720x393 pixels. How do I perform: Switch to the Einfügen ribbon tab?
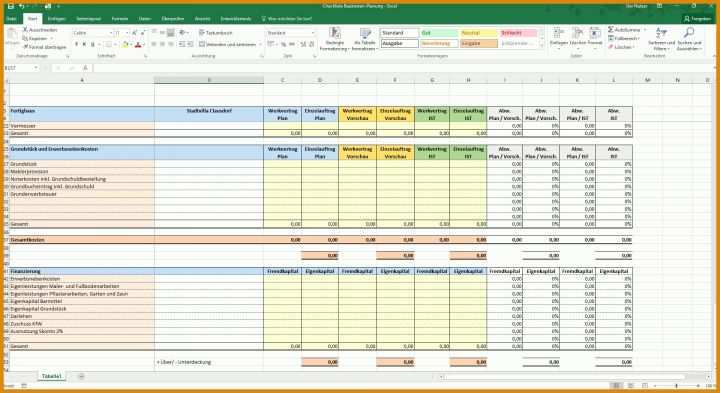click(x=56, y=19)
